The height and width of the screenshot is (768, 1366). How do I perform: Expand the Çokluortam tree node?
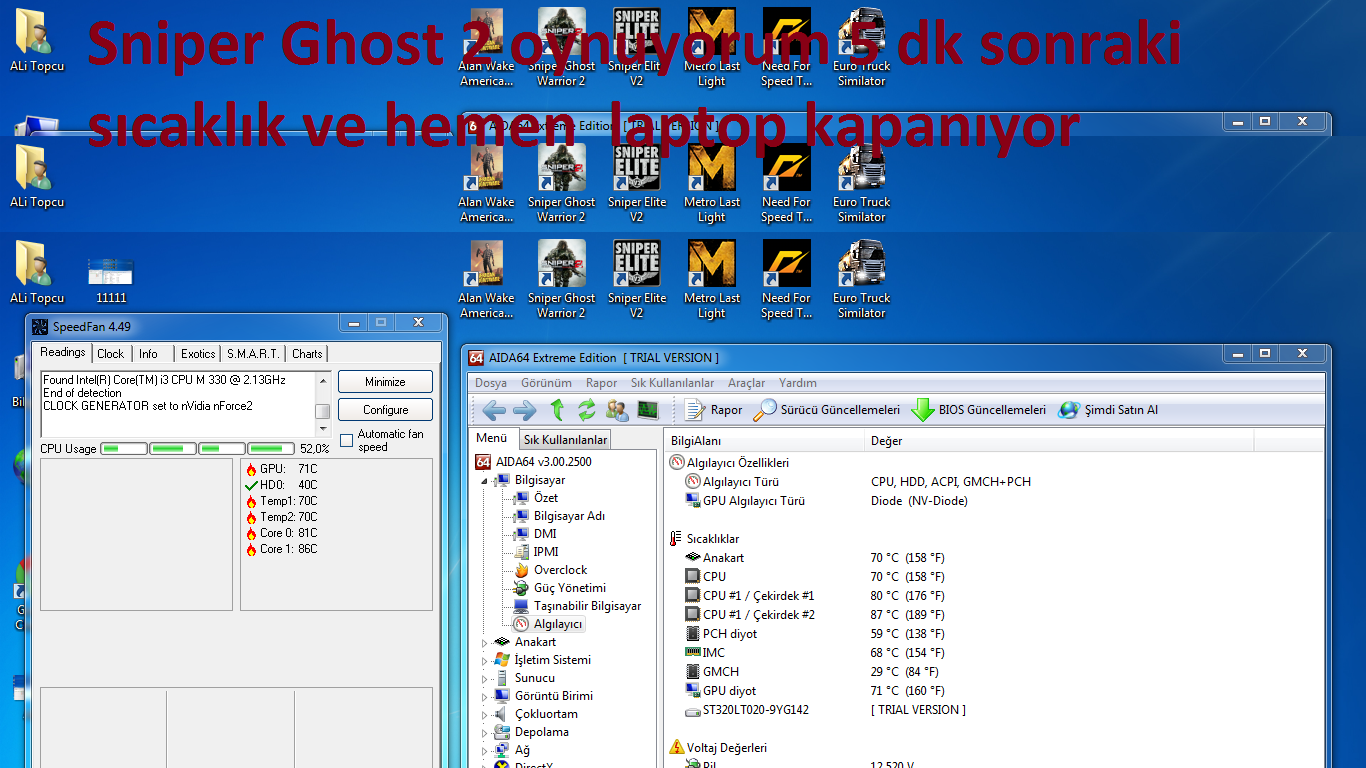click(485, 715)
